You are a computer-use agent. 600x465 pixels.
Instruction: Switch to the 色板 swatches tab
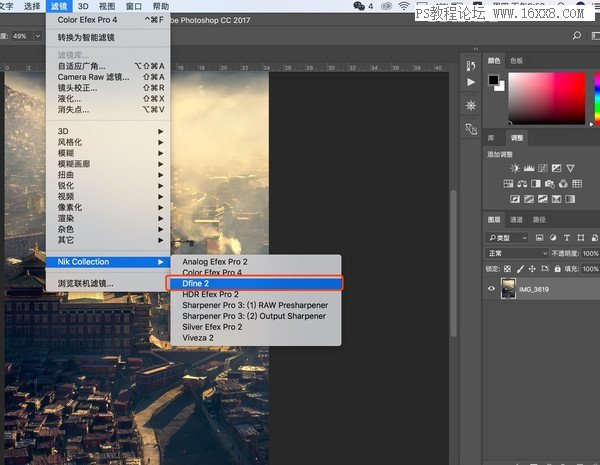(517, 61)
